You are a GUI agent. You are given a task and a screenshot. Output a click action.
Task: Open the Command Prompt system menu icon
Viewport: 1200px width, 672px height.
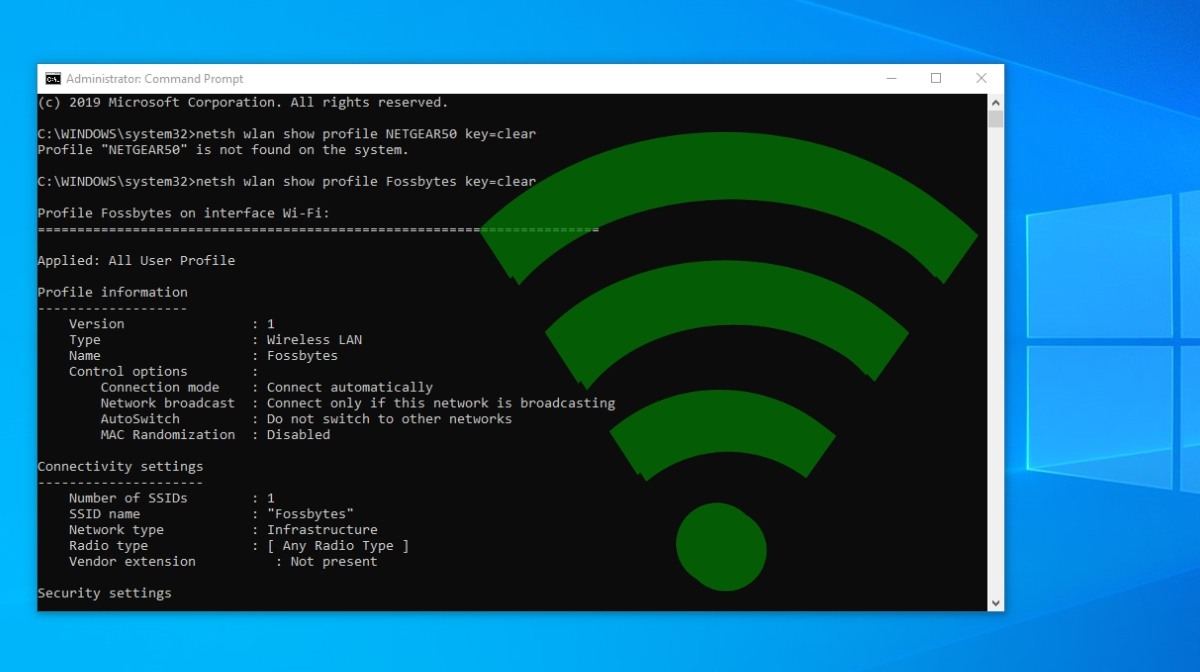(x=52, y=78)
